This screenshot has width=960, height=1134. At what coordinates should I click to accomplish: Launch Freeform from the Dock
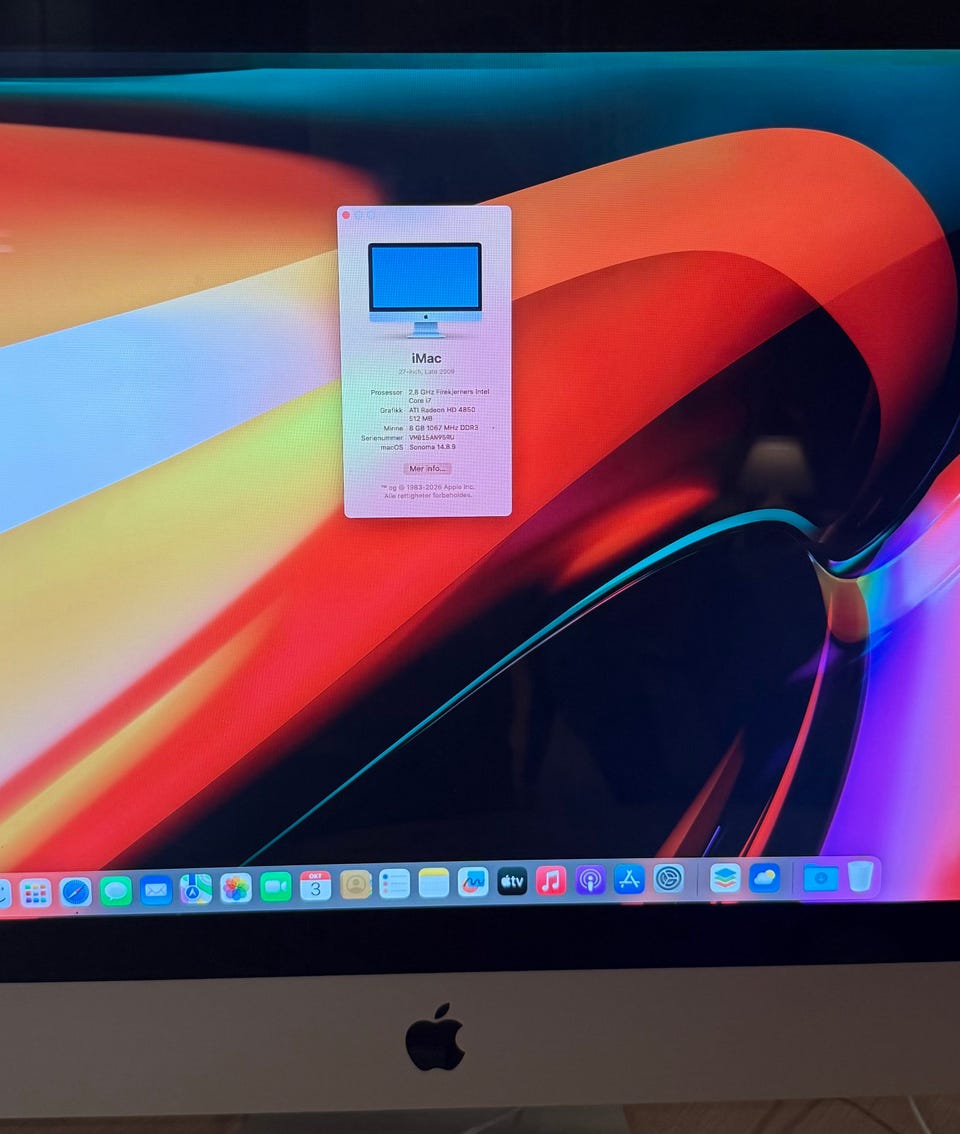[x=473, y=882]
